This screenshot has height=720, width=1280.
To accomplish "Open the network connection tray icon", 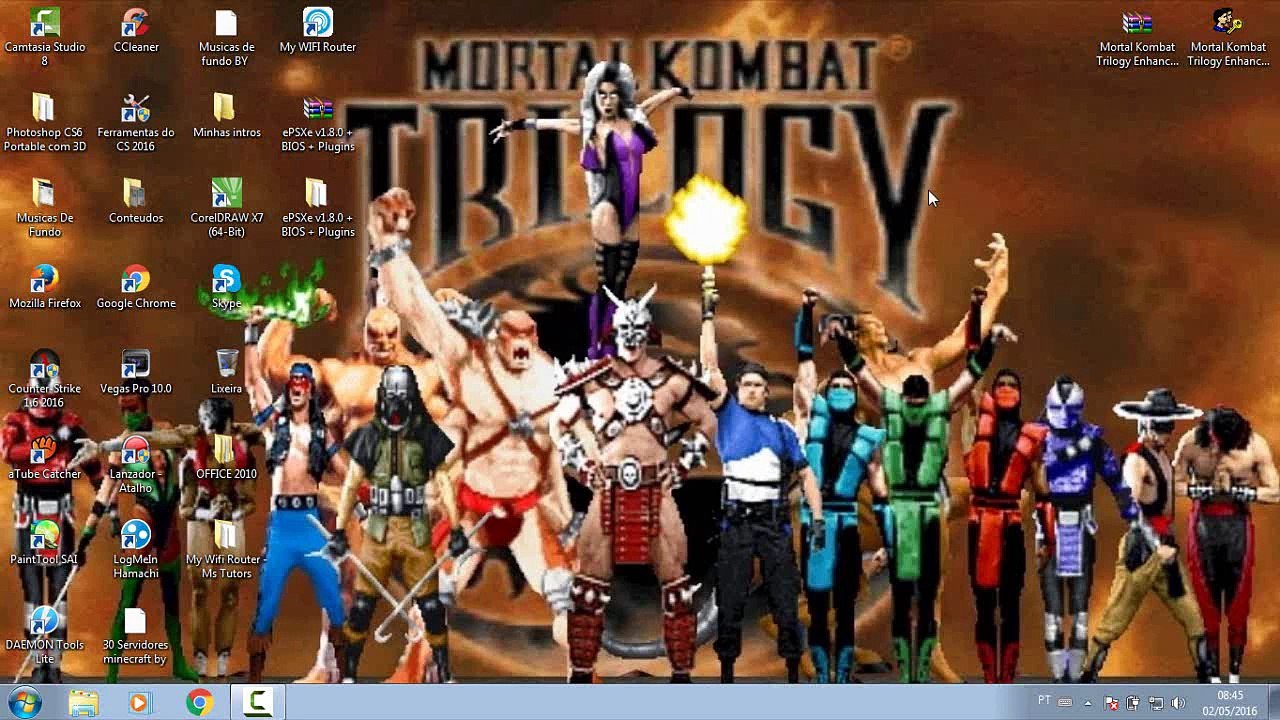I will click(x=1155, y=703).
